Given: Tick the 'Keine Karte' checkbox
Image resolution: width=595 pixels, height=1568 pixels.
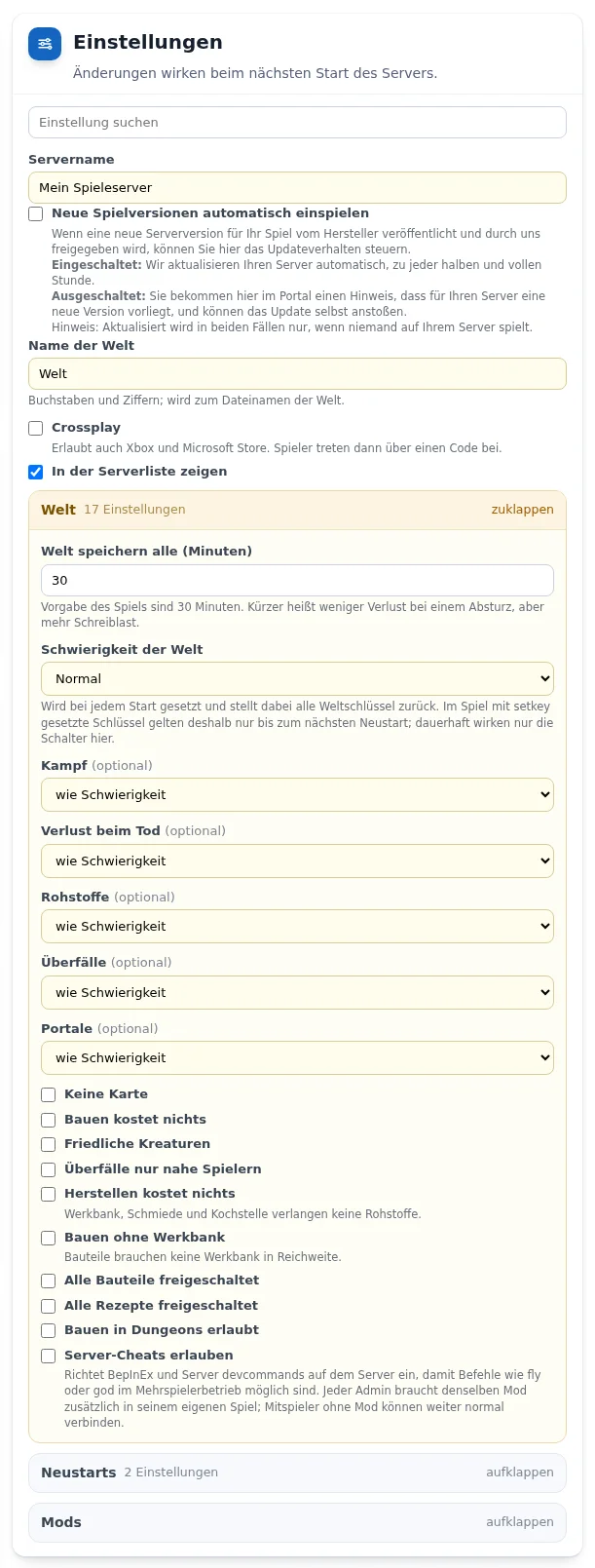Looking at the screenshot, I should tap(49, 1094).
